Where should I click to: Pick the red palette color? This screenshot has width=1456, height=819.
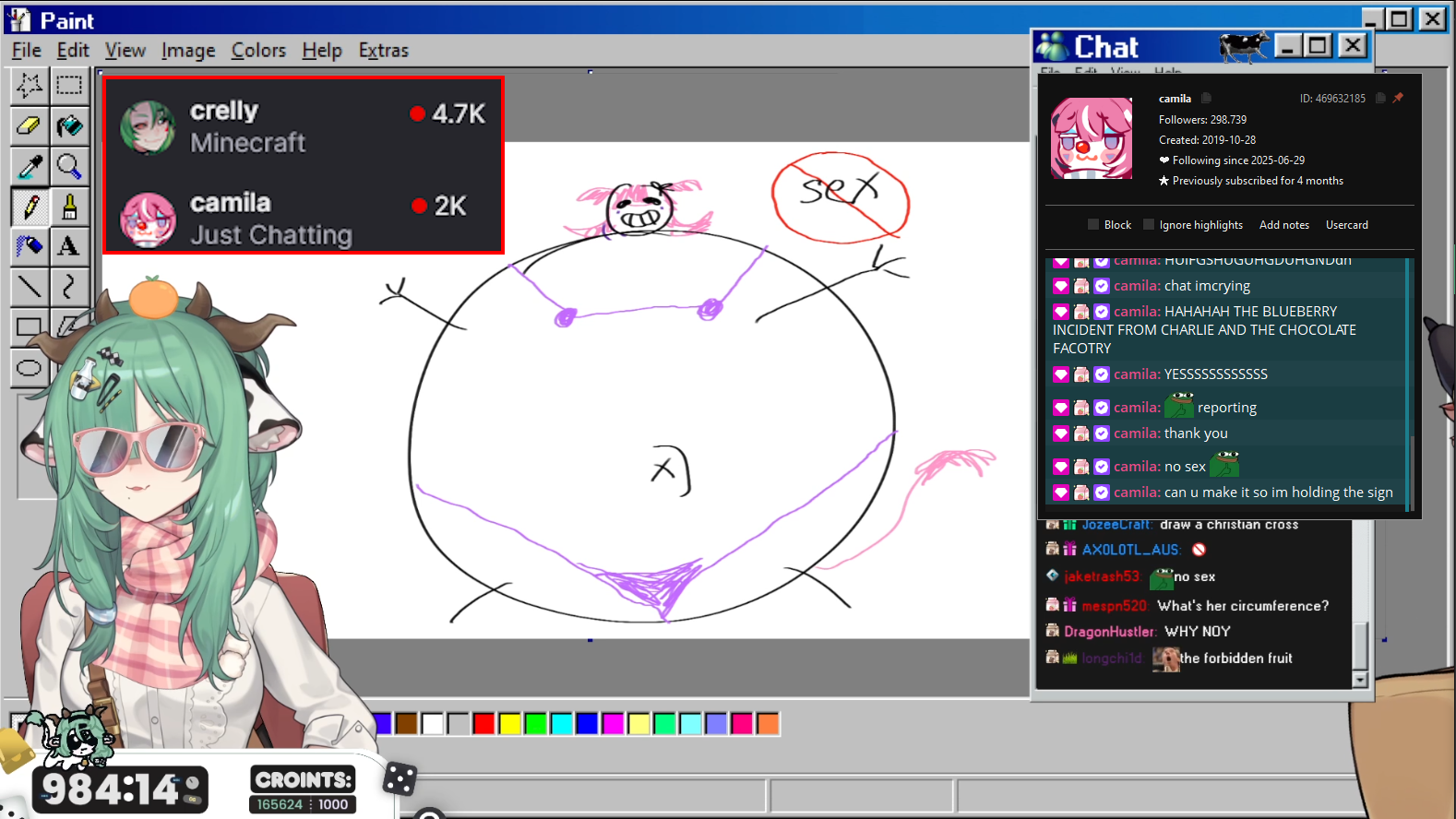(x=484, y=724)
